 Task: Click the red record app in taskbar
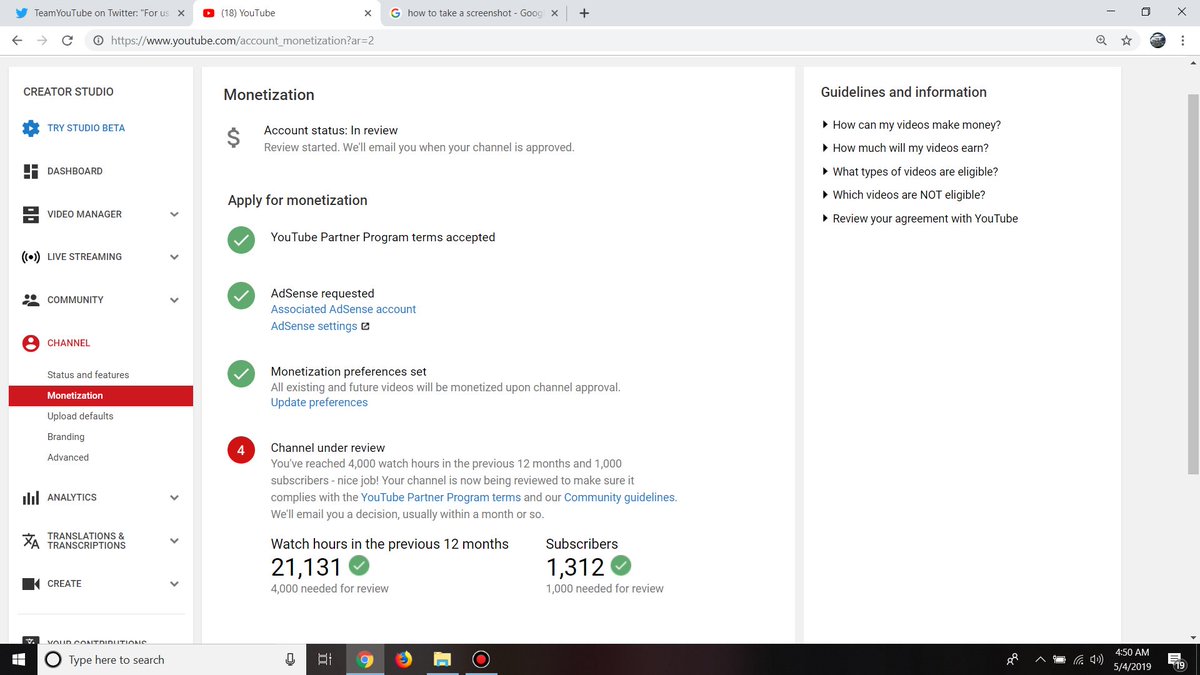[481, 659]
